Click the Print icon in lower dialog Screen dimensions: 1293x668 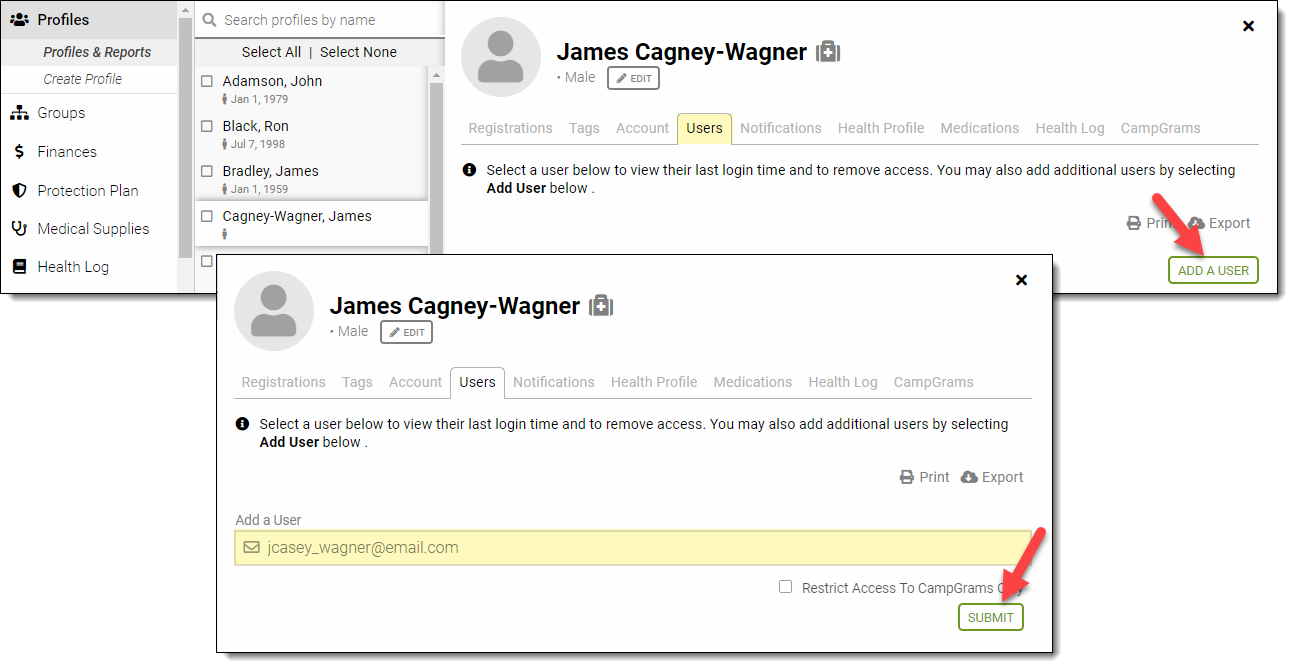click(907, 477)
